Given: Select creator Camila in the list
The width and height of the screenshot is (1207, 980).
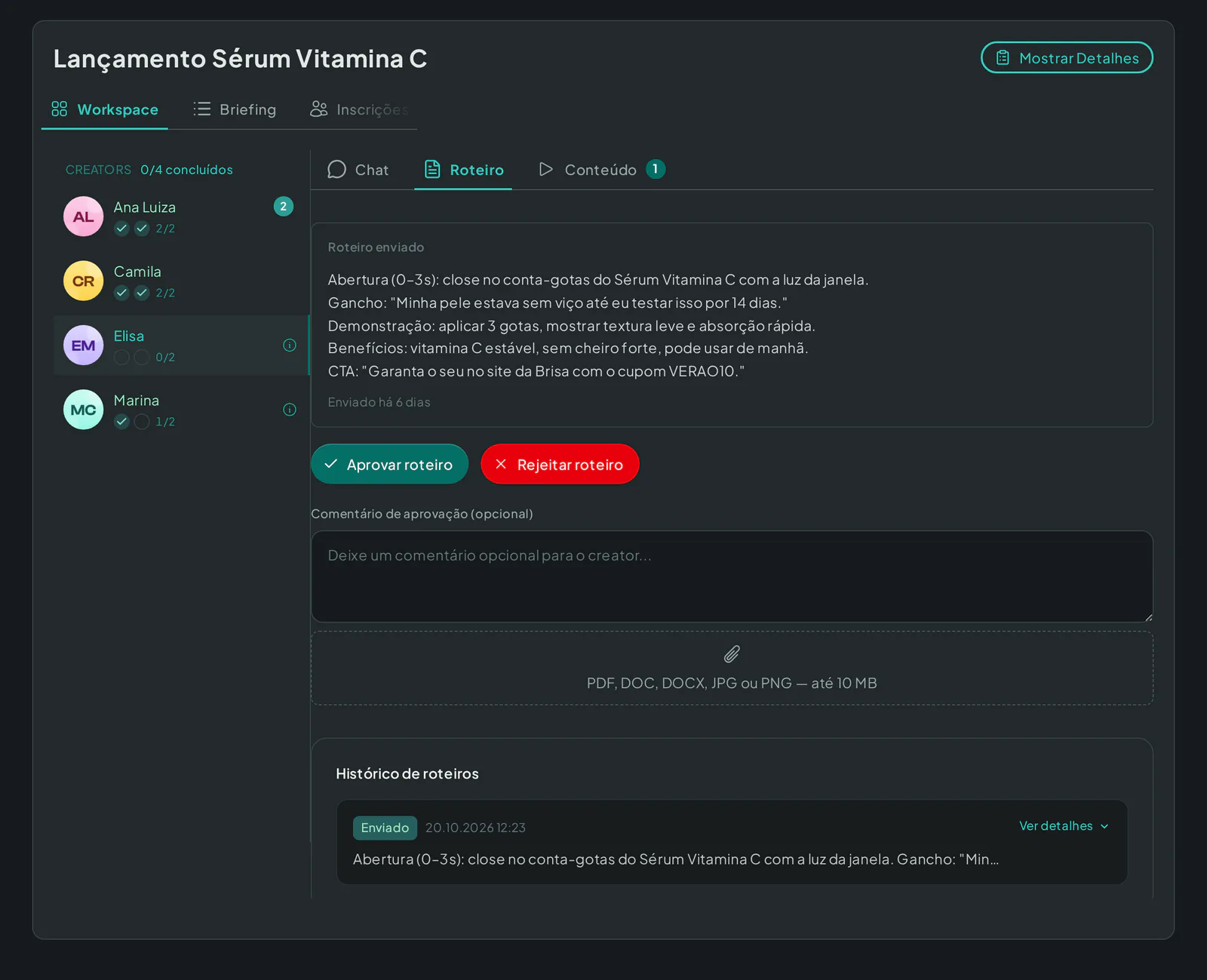Looking at the screenshot, I should (182, 281).
